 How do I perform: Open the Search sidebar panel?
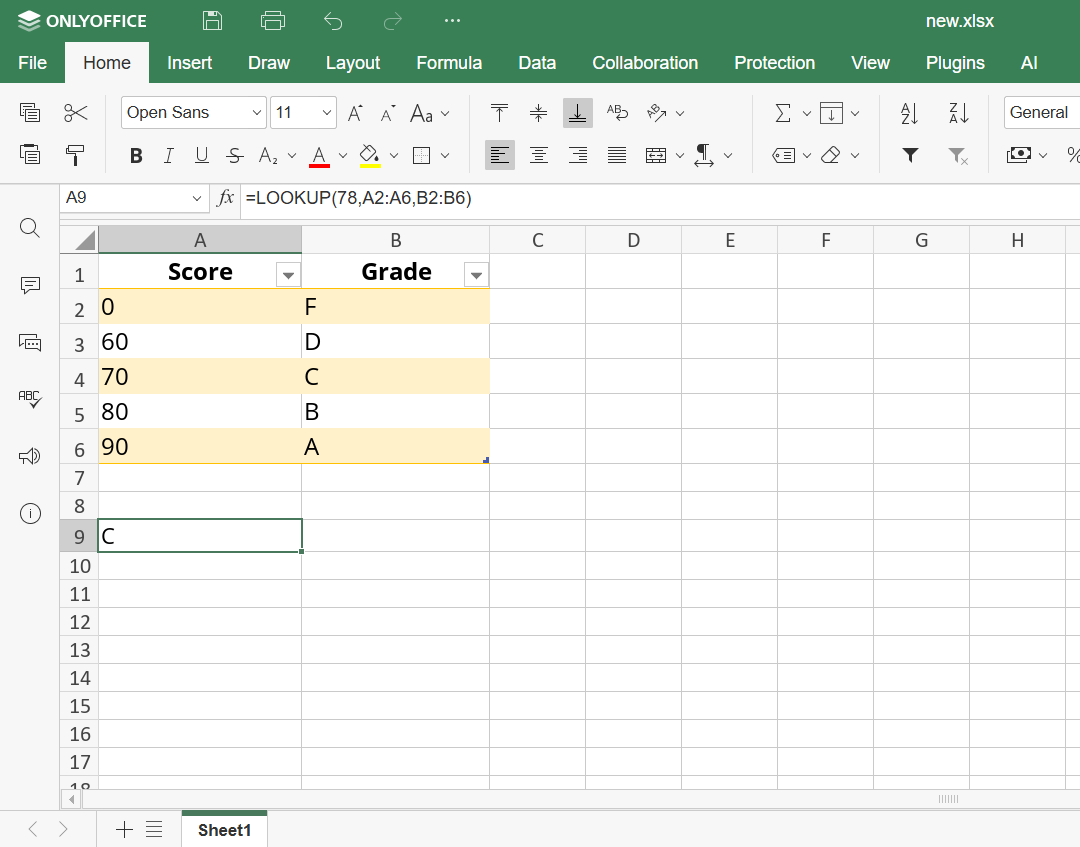pos(30,228)
